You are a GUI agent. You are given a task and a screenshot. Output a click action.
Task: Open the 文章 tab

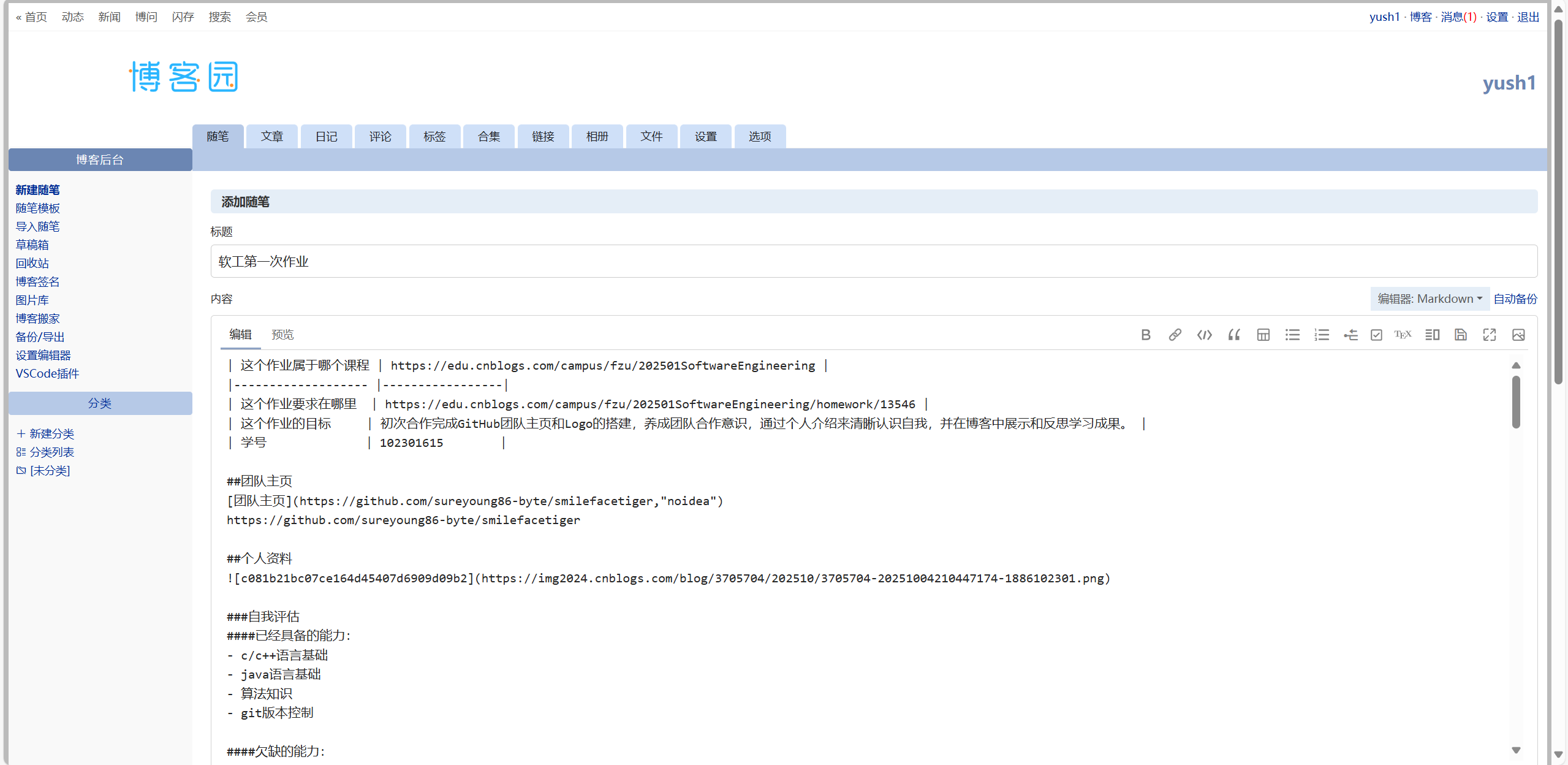coord(272,136)
